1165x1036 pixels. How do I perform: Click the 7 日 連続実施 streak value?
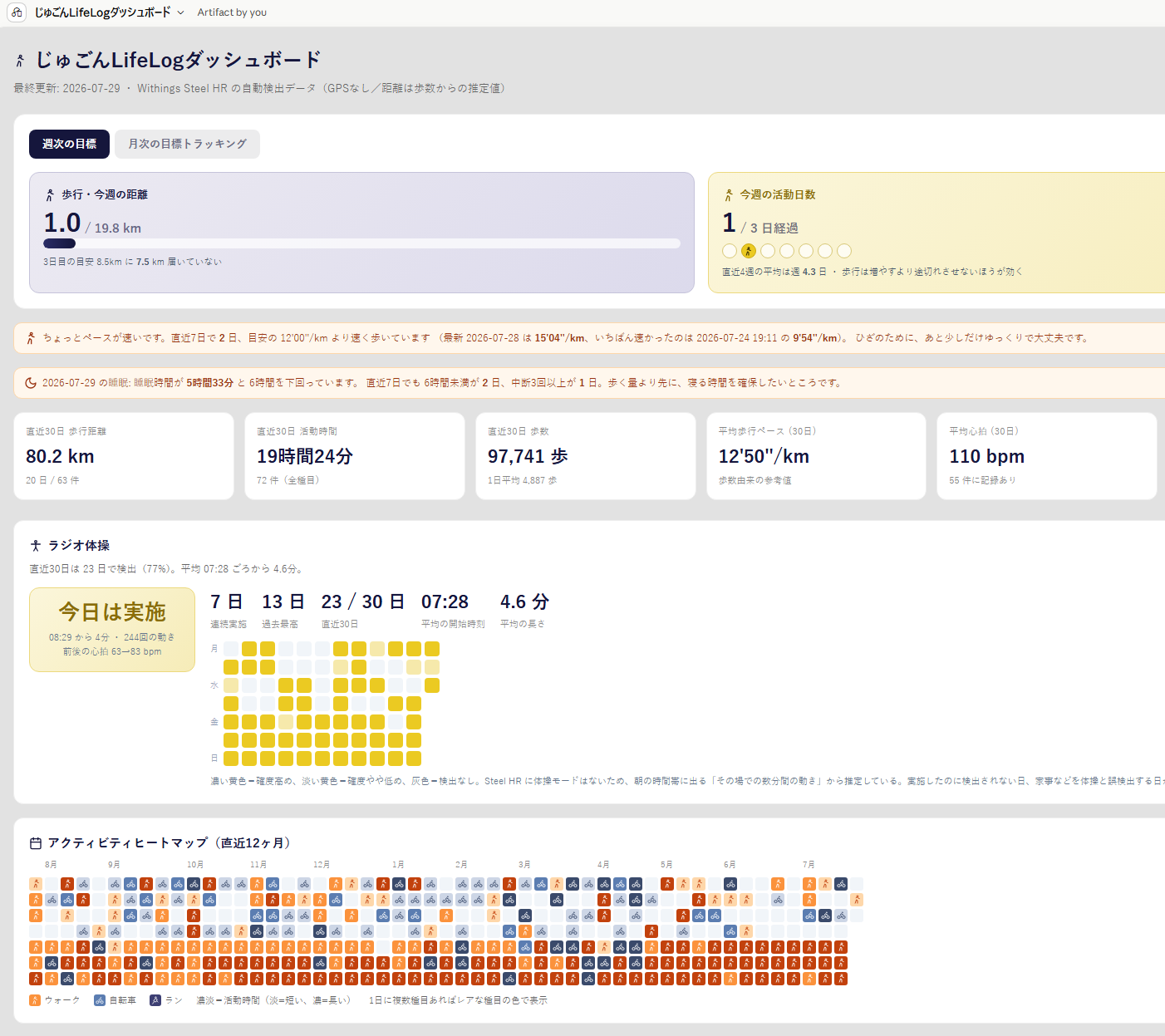(x=227, y=601)
